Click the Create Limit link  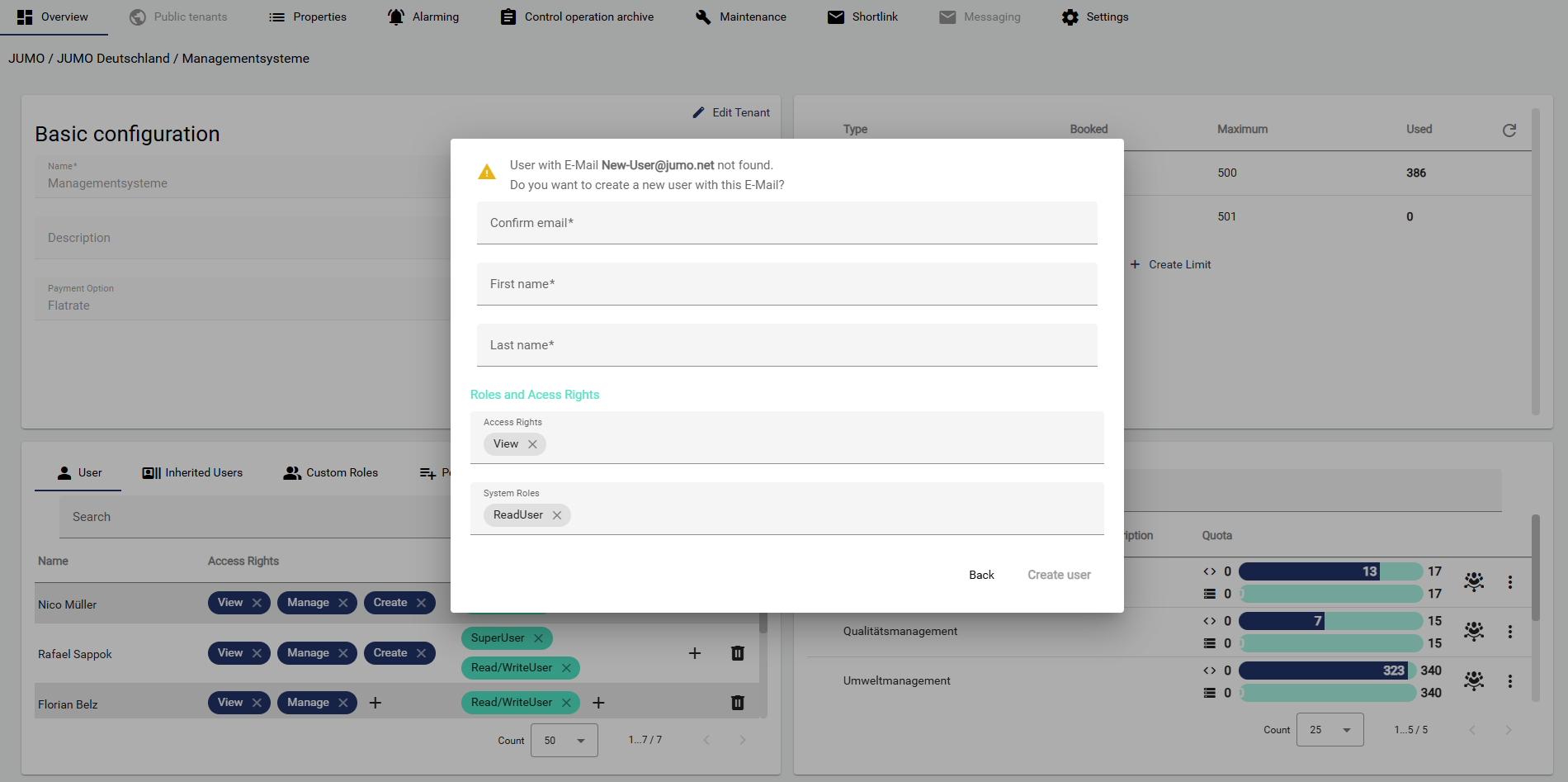(x=1170, y=265)
